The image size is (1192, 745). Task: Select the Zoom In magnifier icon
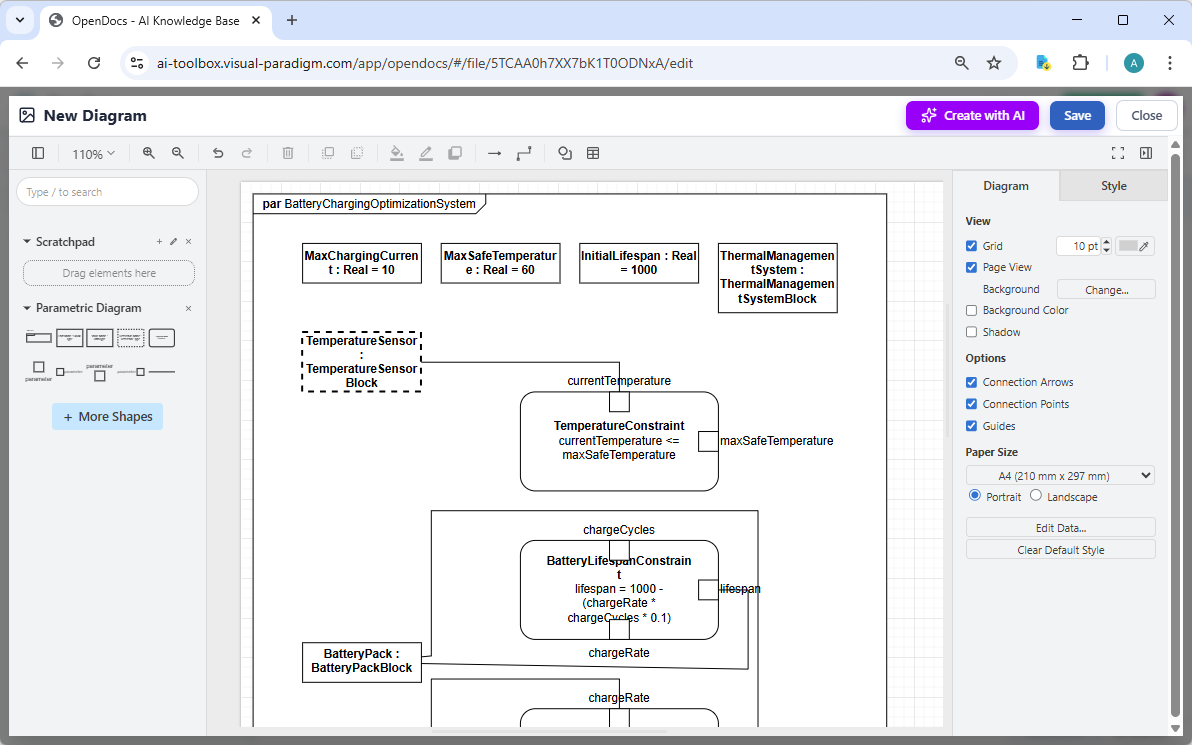click(x=148, y=153)
